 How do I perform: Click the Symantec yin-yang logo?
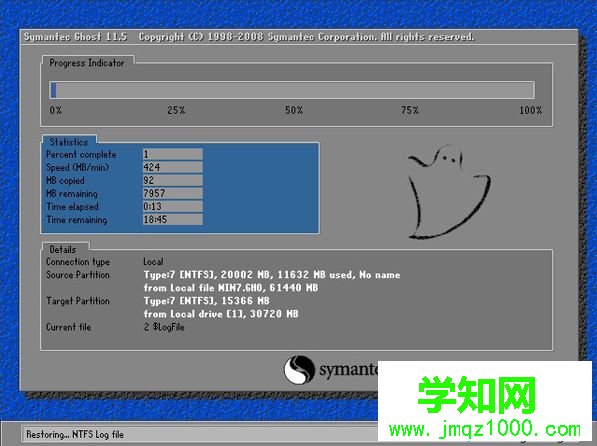[299, 369]
